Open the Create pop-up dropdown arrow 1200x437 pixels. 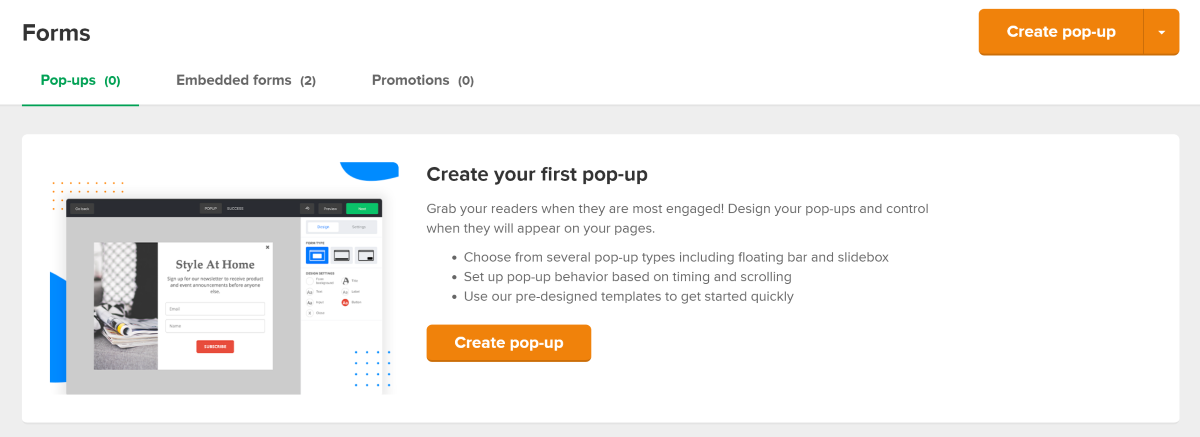(x=1161, y=32)
